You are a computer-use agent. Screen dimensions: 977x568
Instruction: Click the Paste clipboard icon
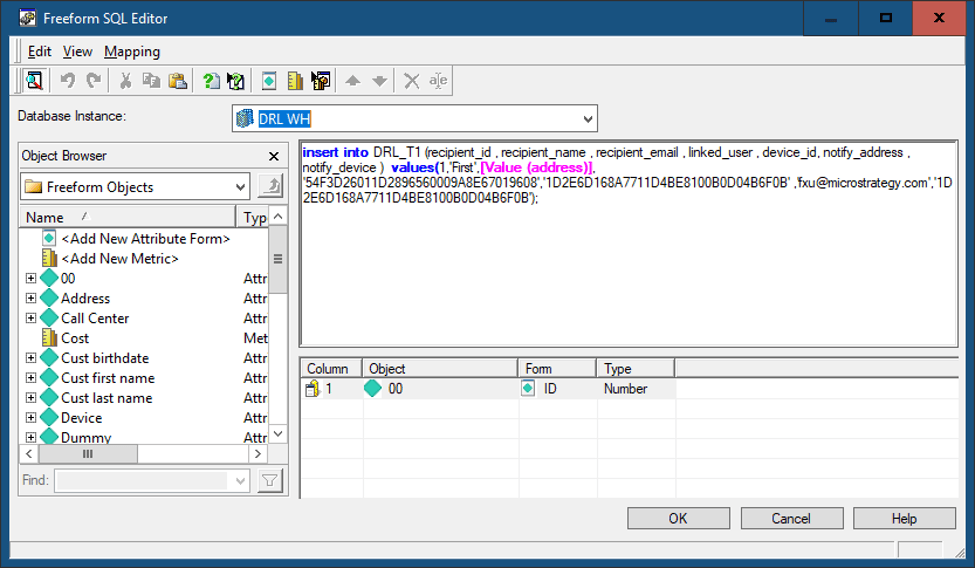(177, 81)
